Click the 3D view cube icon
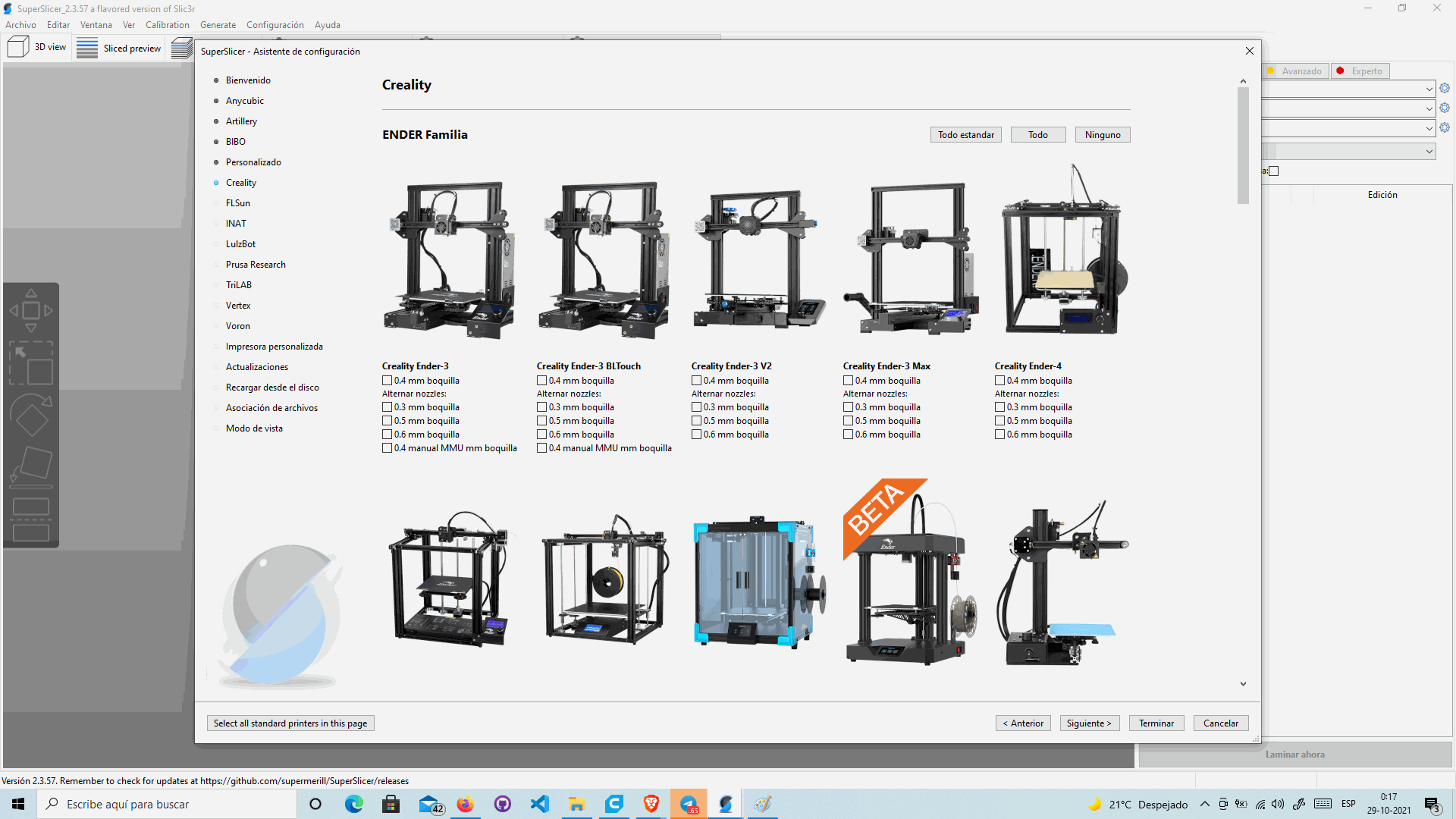The height and width of the screenshot is (819, 1456). pos(17,48)
